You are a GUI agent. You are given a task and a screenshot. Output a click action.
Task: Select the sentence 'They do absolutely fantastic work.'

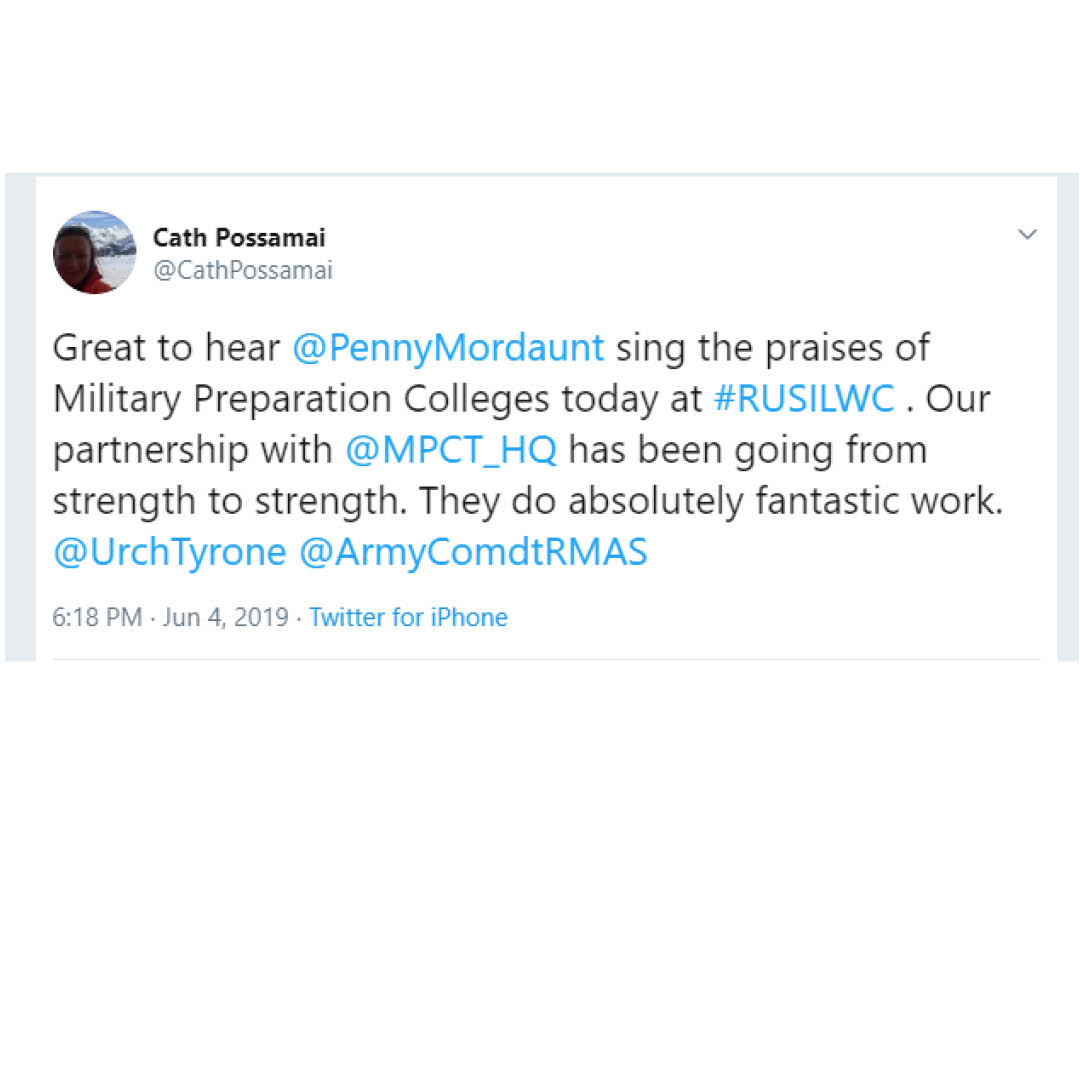710,501
